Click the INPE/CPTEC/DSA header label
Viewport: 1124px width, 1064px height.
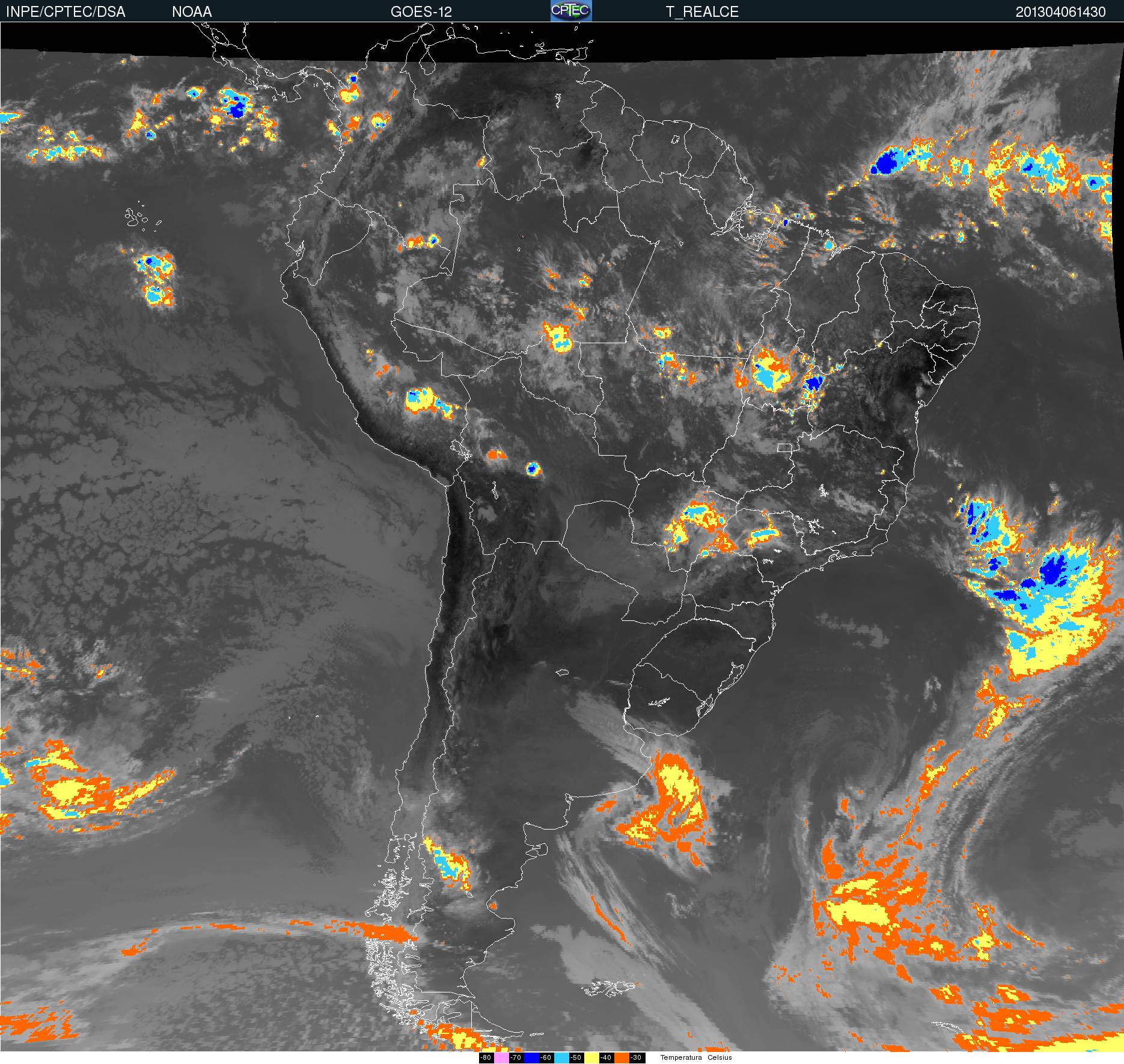tap(66, 12)
